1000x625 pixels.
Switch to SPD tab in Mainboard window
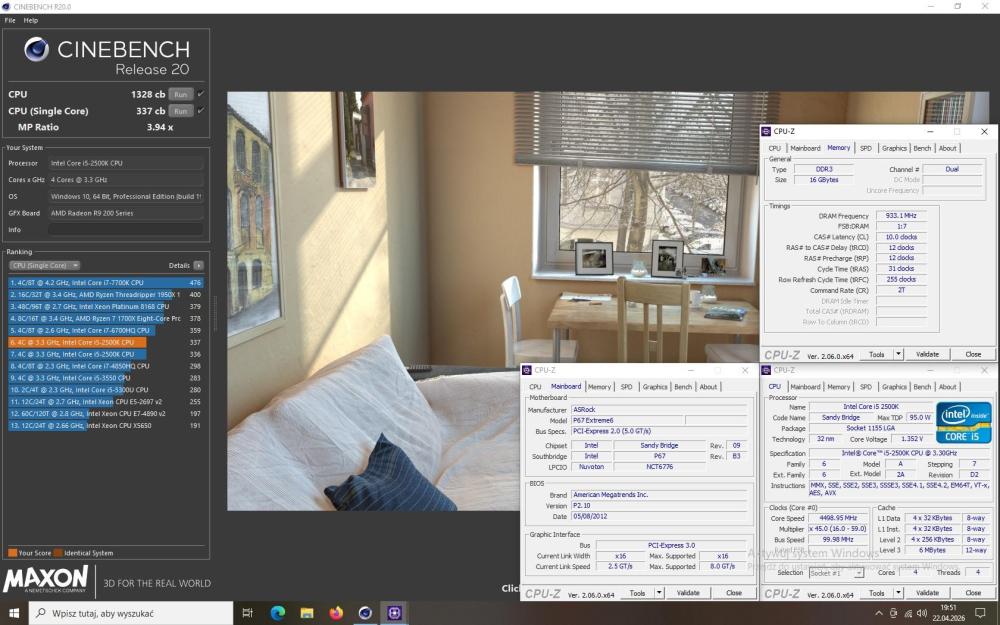[x=626, y=386]
